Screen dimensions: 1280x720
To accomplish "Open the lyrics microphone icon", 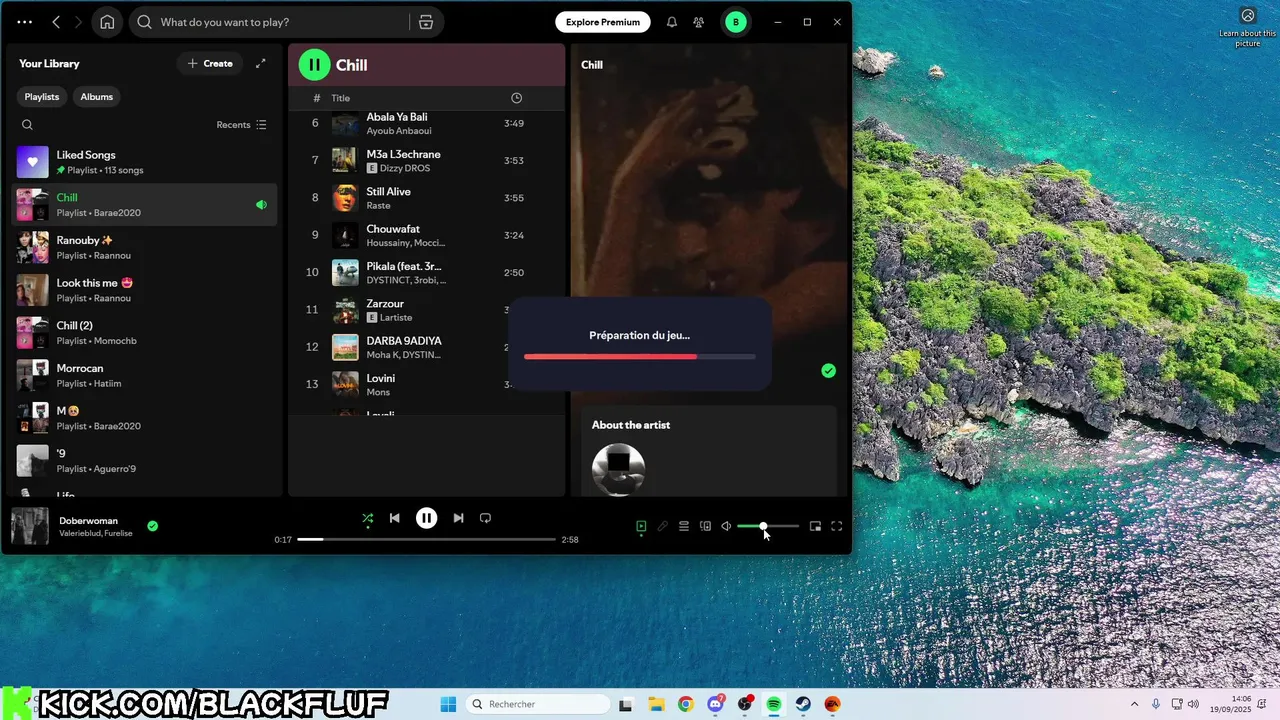I will (662, 526).
